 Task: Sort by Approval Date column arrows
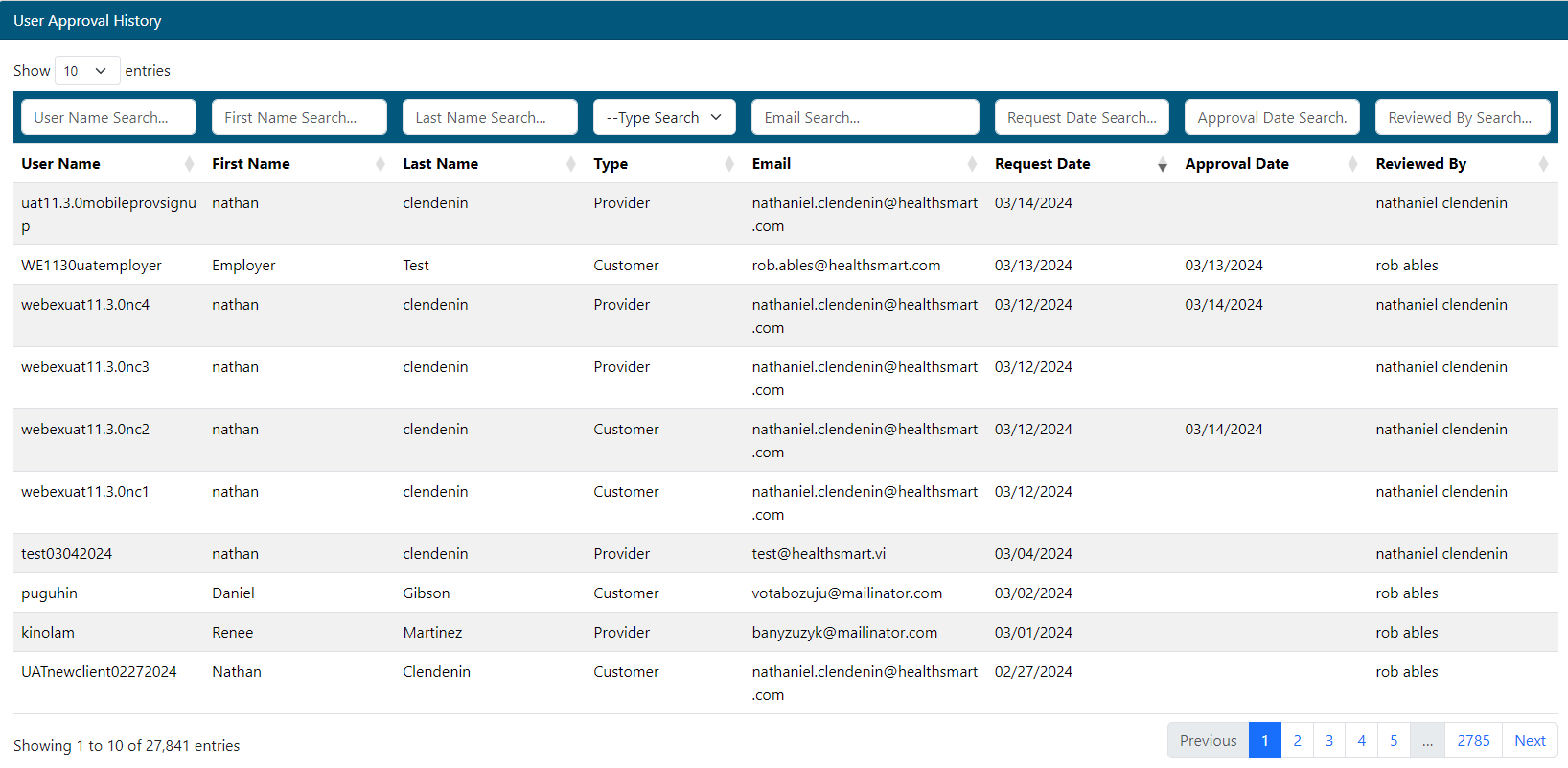point(1352,164)
